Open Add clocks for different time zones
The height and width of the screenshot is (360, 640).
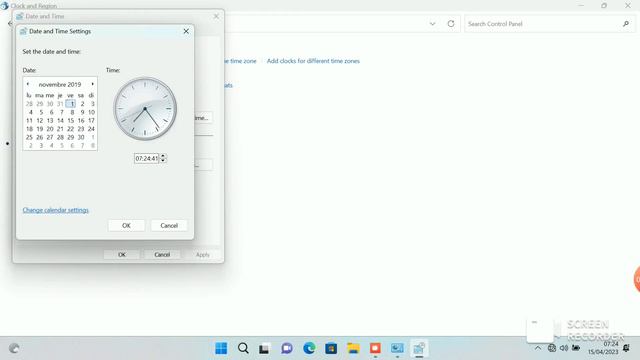point(313,61)
